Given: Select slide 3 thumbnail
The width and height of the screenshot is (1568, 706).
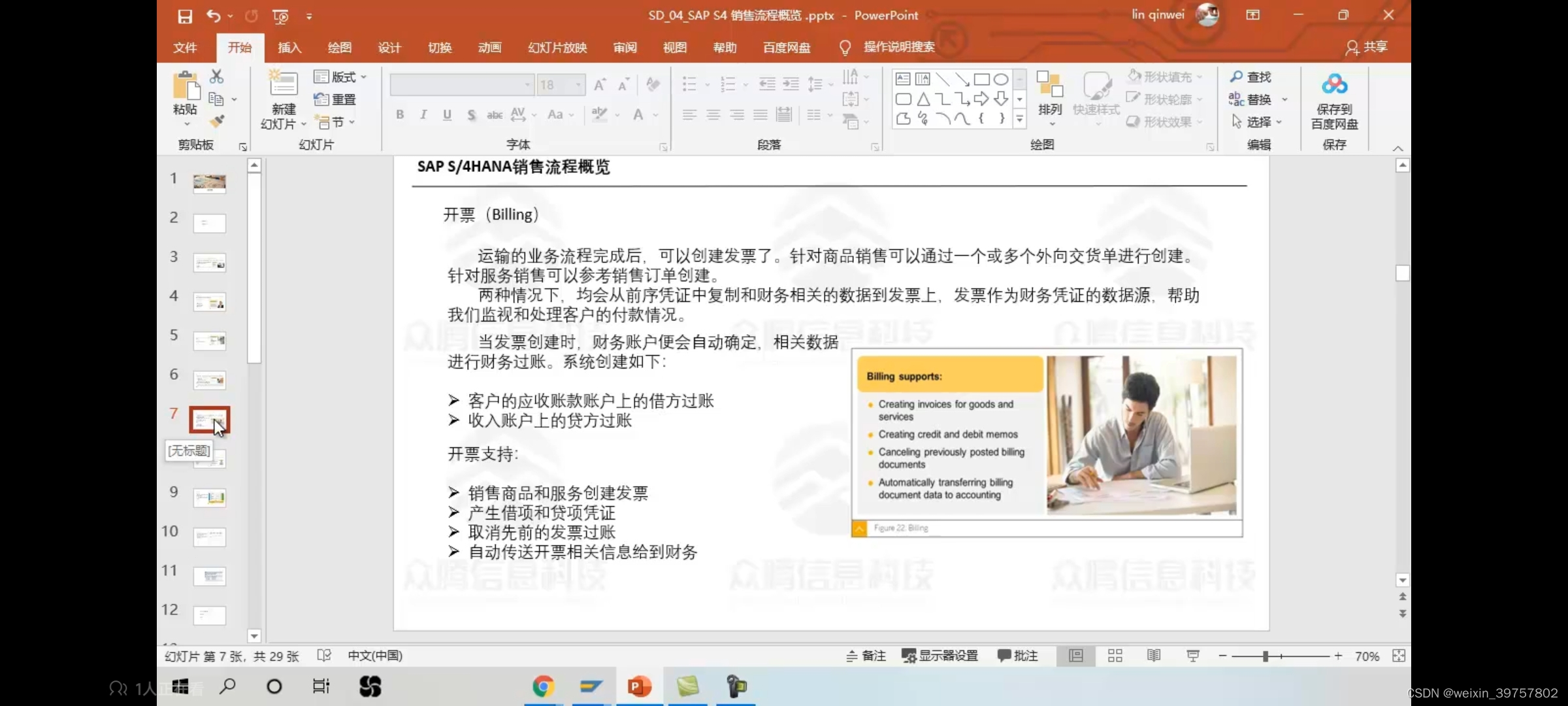Looking at the screenshot, I should click(x=210, y=263).
